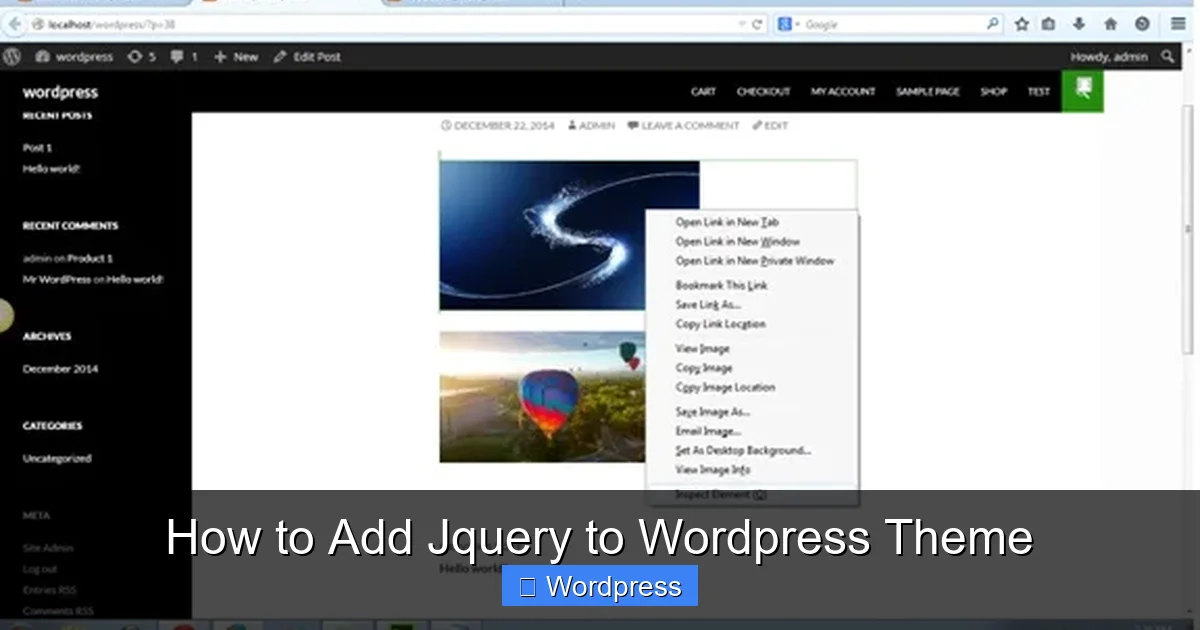This screenshot has height=630, width=1200.
Task: Open the Firefox hamburger menu
Action: 1178,24
